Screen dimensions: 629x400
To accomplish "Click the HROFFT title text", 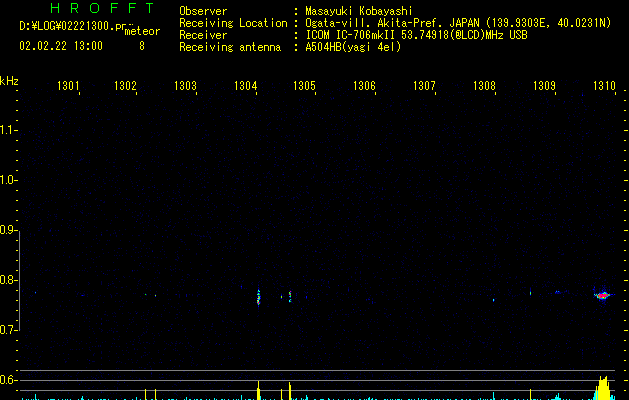I will [102, 8].
